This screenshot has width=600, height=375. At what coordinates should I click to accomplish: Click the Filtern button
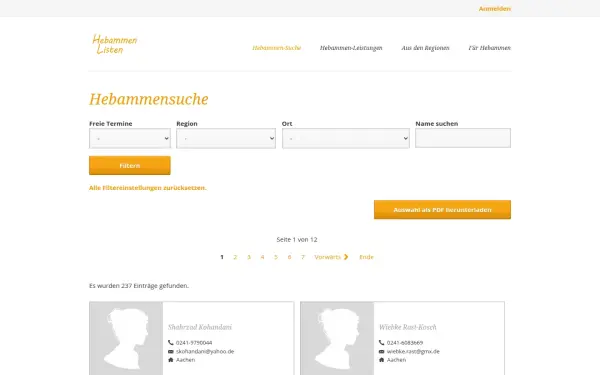130,165
